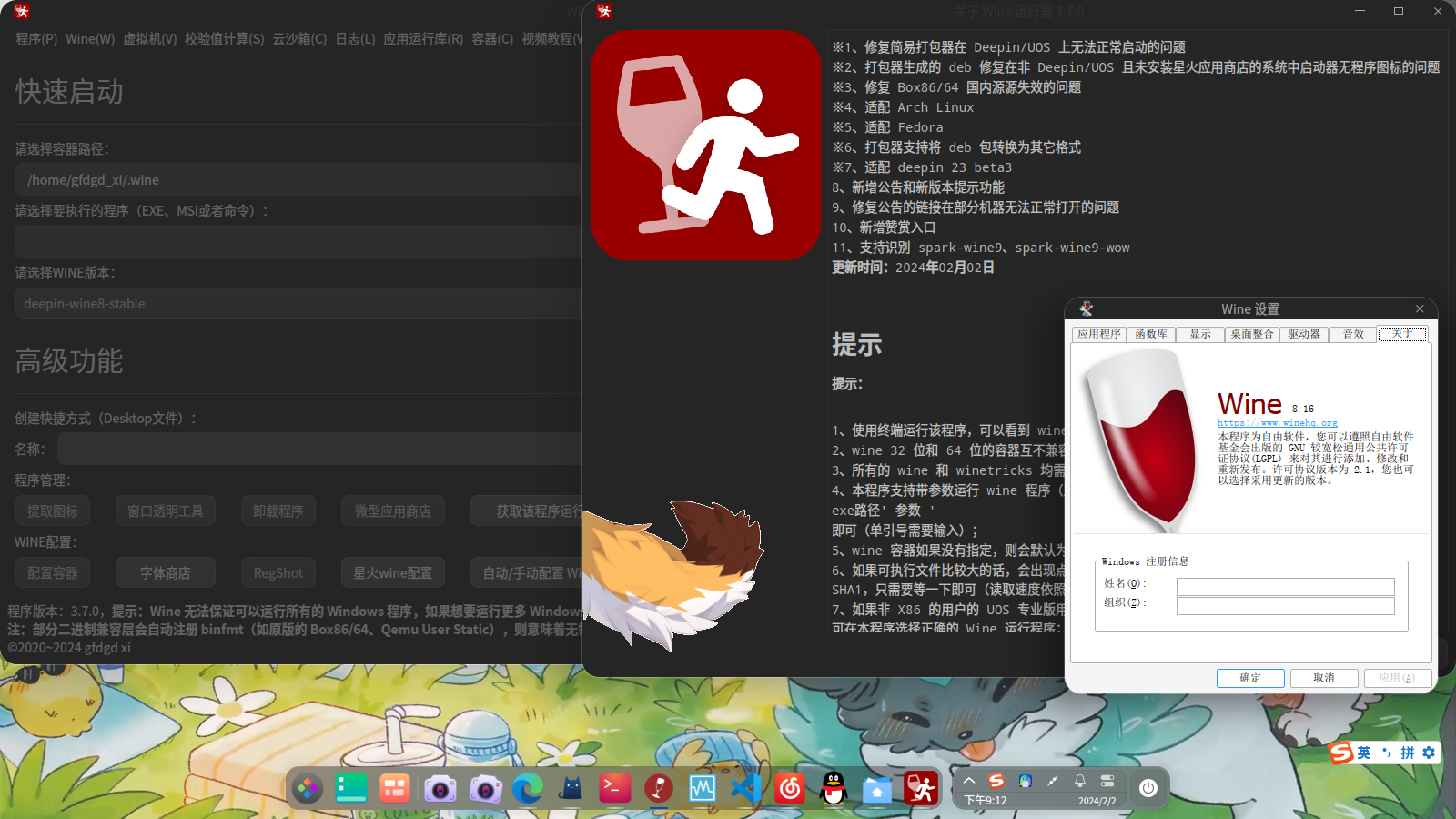1456x819 pixels.
Task: Open the file manager dock icon
Action: (x=877, y=788)
